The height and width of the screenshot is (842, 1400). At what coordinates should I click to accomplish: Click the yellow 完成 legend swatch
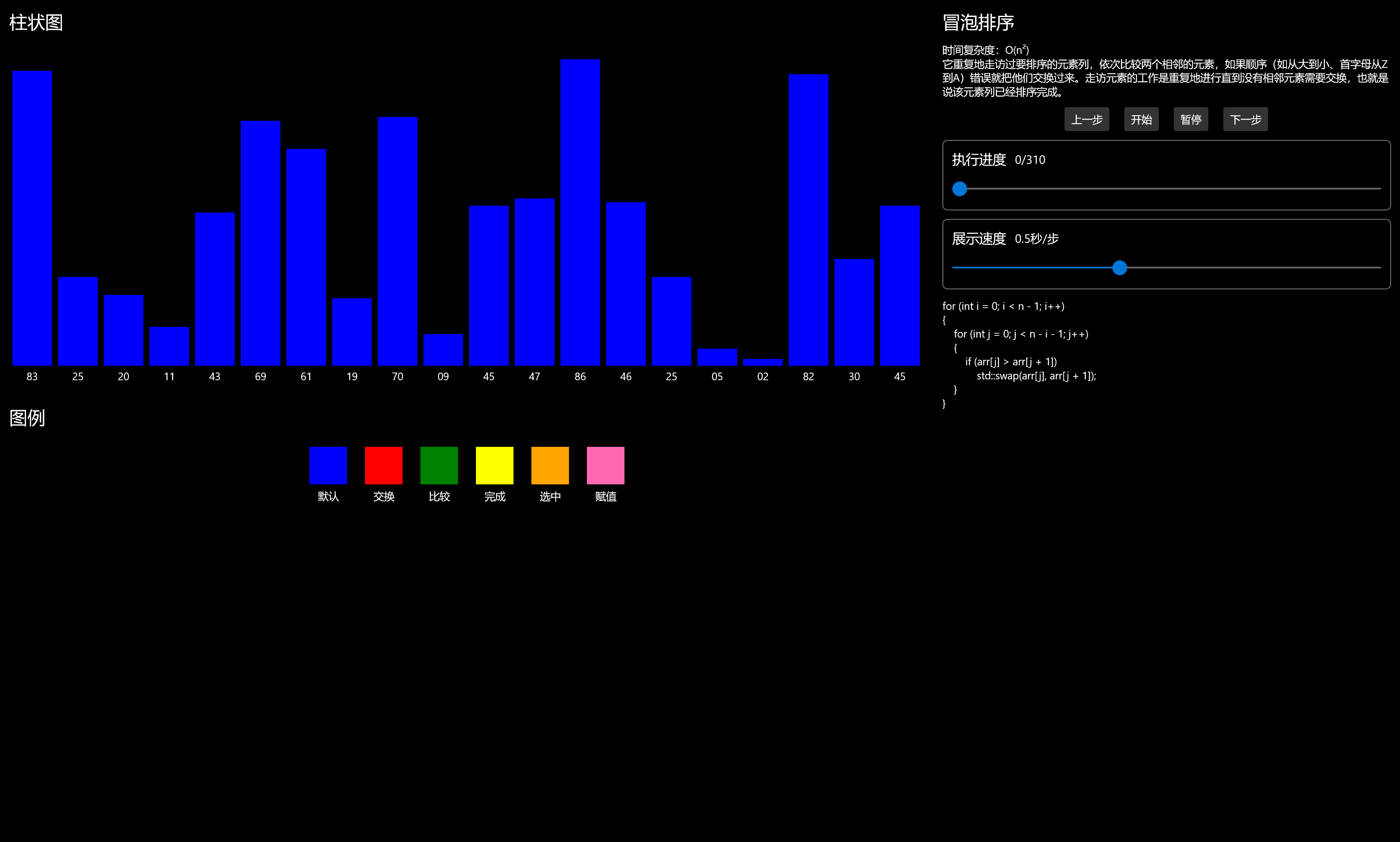[x=494, y=465]
